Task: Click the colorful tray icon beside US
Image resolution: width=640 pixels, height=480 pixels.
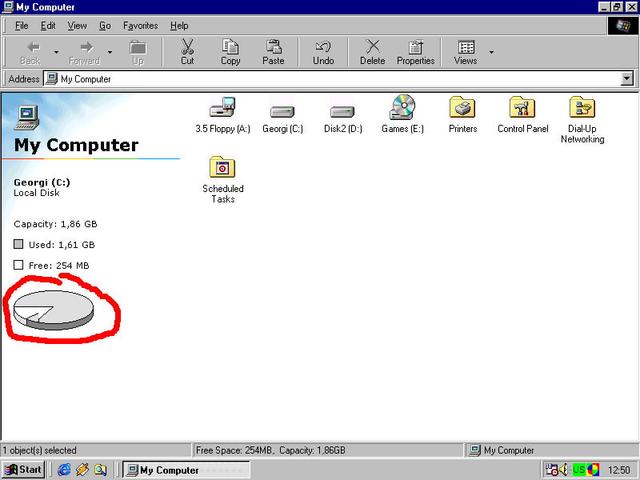Action: tap(593, 470)
